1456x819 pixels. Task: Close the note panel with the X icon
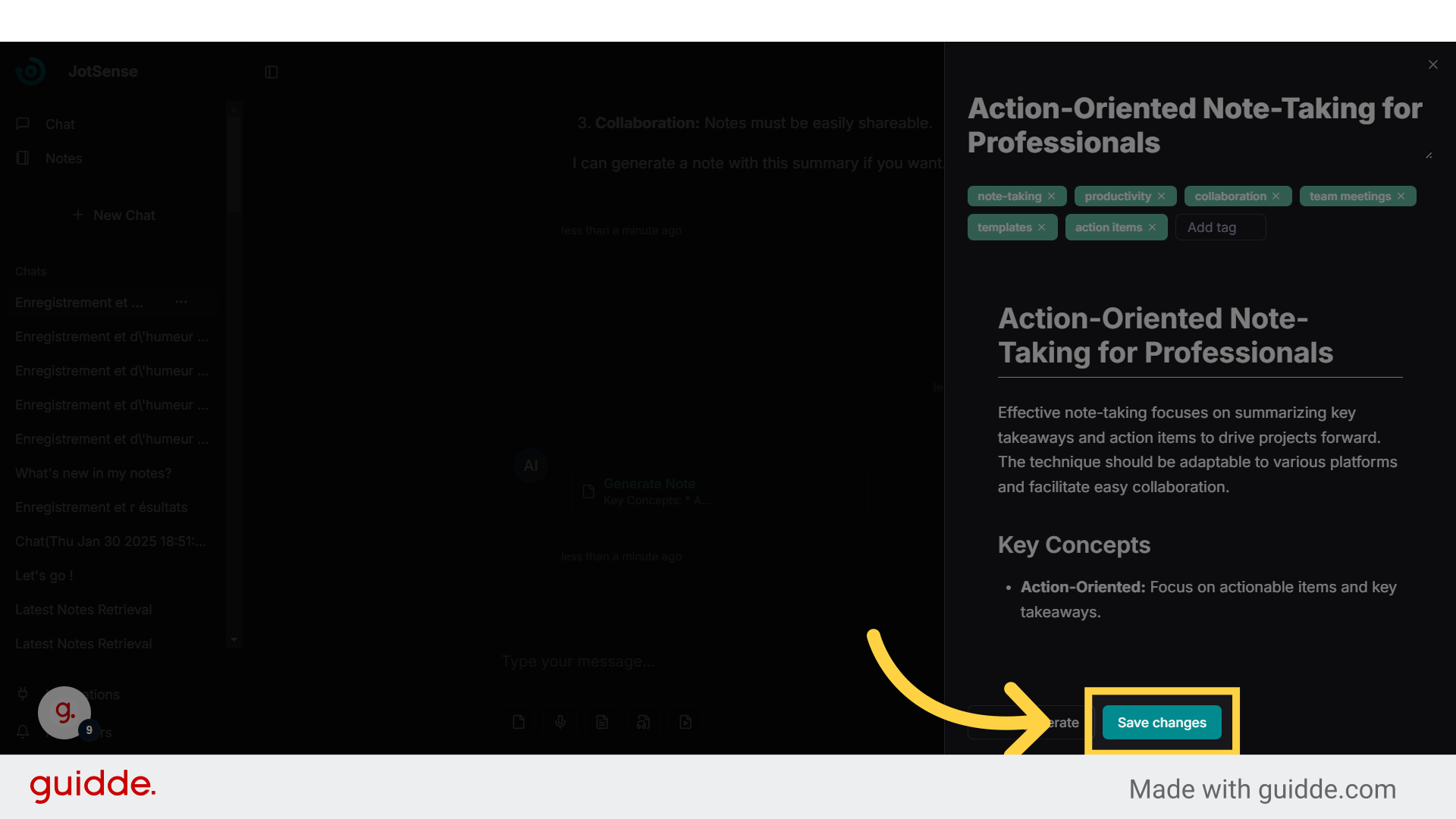click(x=1433, y=64)
